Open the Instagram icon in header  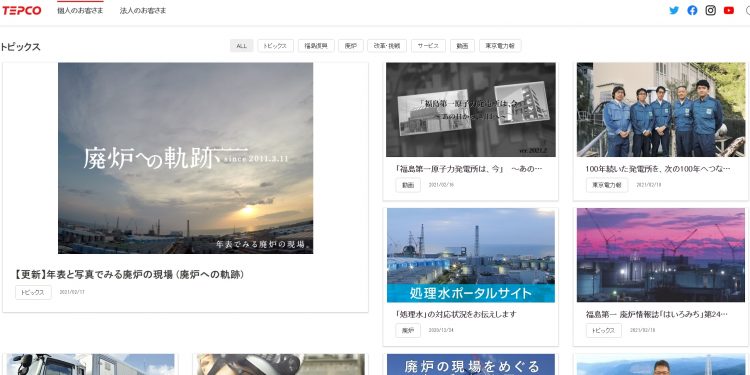coord(711,11)
